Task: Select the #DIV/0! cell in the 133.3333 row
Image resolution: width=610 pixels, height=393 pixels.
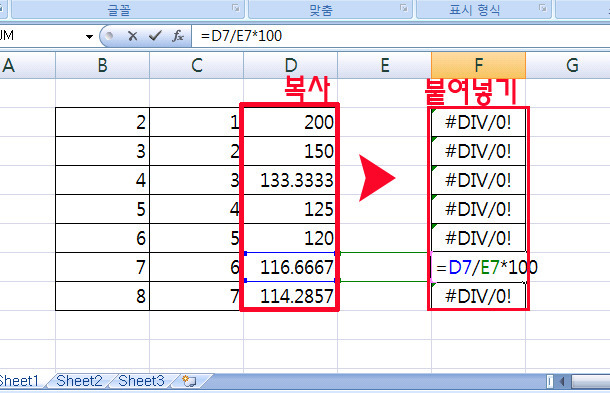Action: coord(479,180)
